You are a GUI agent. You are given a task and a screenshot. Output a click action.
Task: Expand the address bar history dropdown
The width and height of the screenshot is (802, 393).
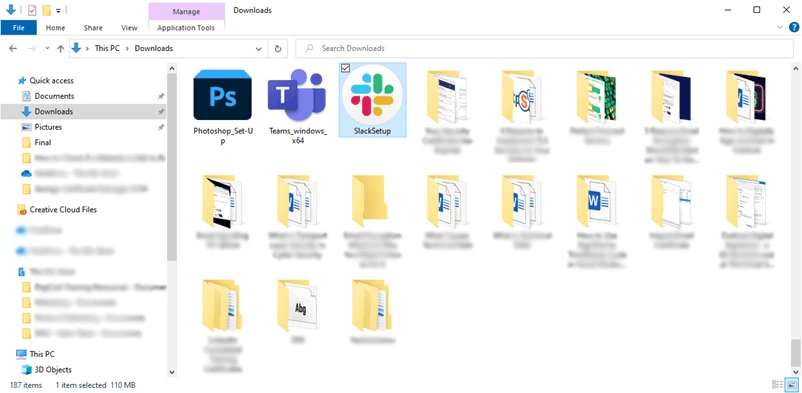pyautogui.click(x=259, y=49)
